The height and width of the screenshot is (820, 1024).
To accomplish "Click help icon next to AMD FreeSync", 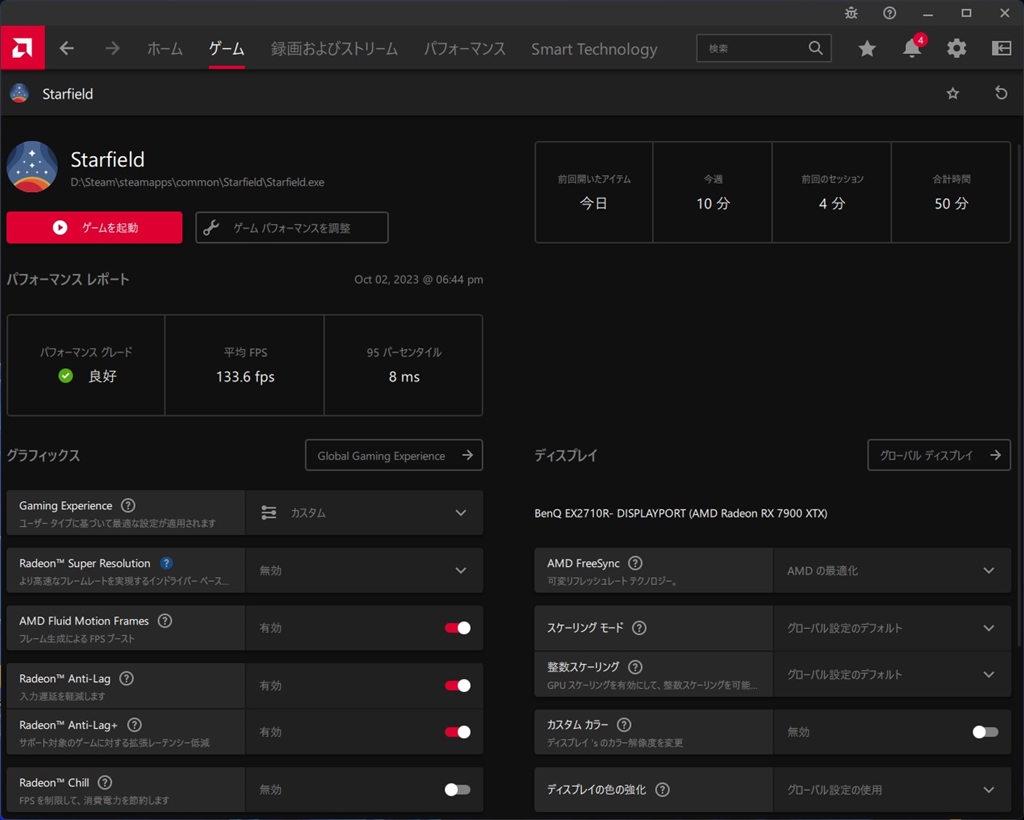I will pos(635,564).
